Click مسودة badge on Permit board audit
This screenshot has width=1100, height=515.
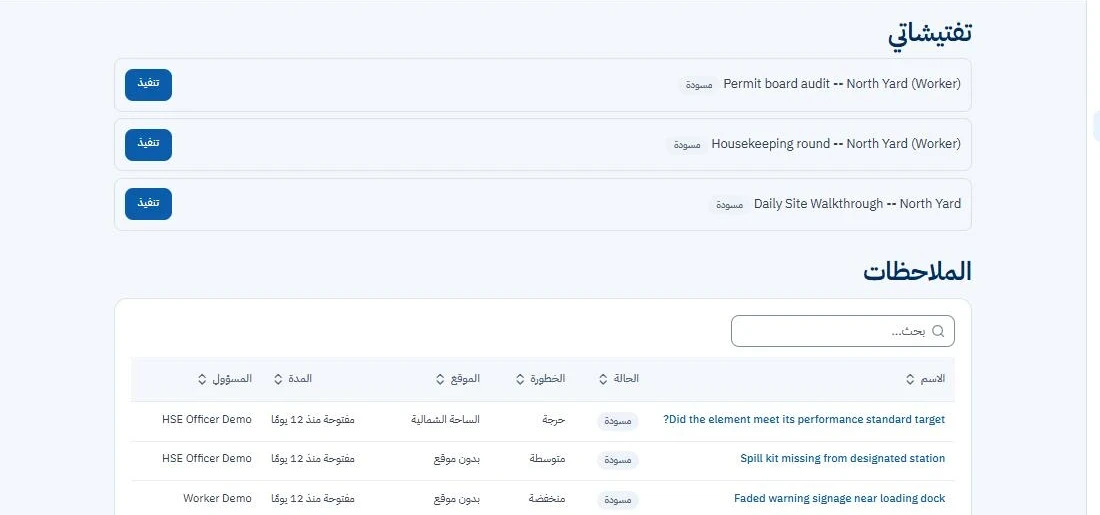pos(699,85)
